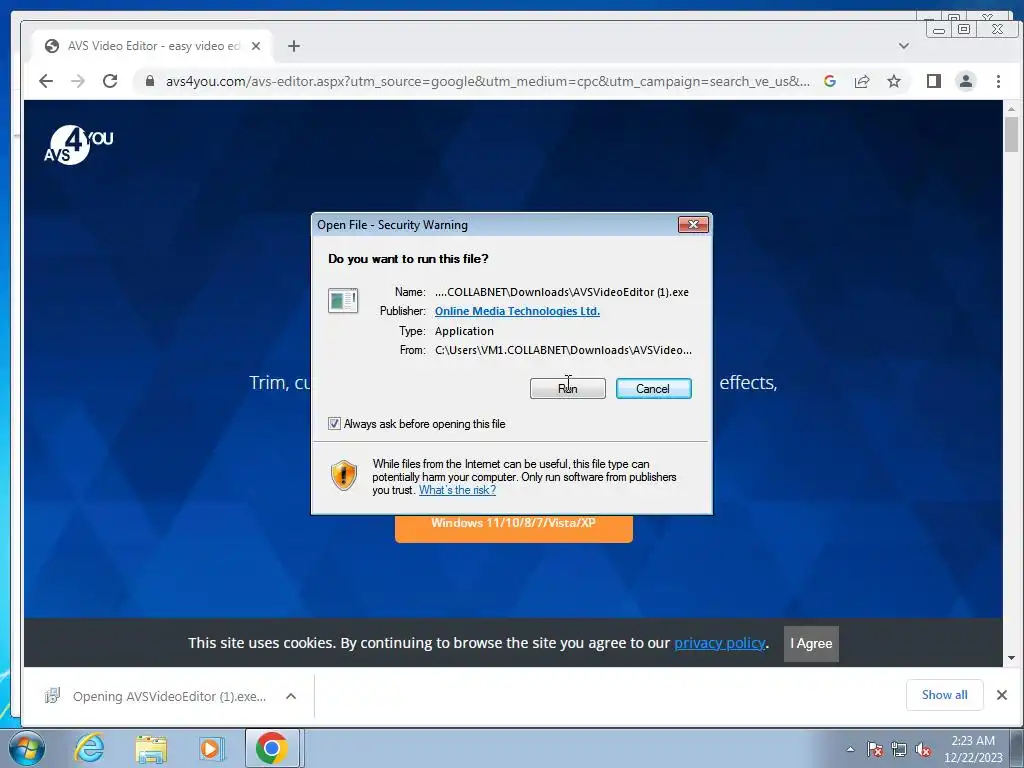Go forward in Chrome browser
1024x768 pixels.
tap(78, 81)
